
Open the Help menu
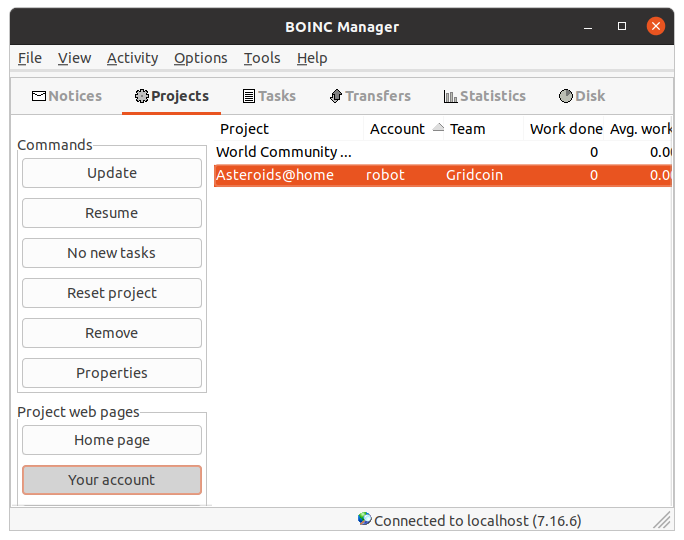[x=312, y=58]
